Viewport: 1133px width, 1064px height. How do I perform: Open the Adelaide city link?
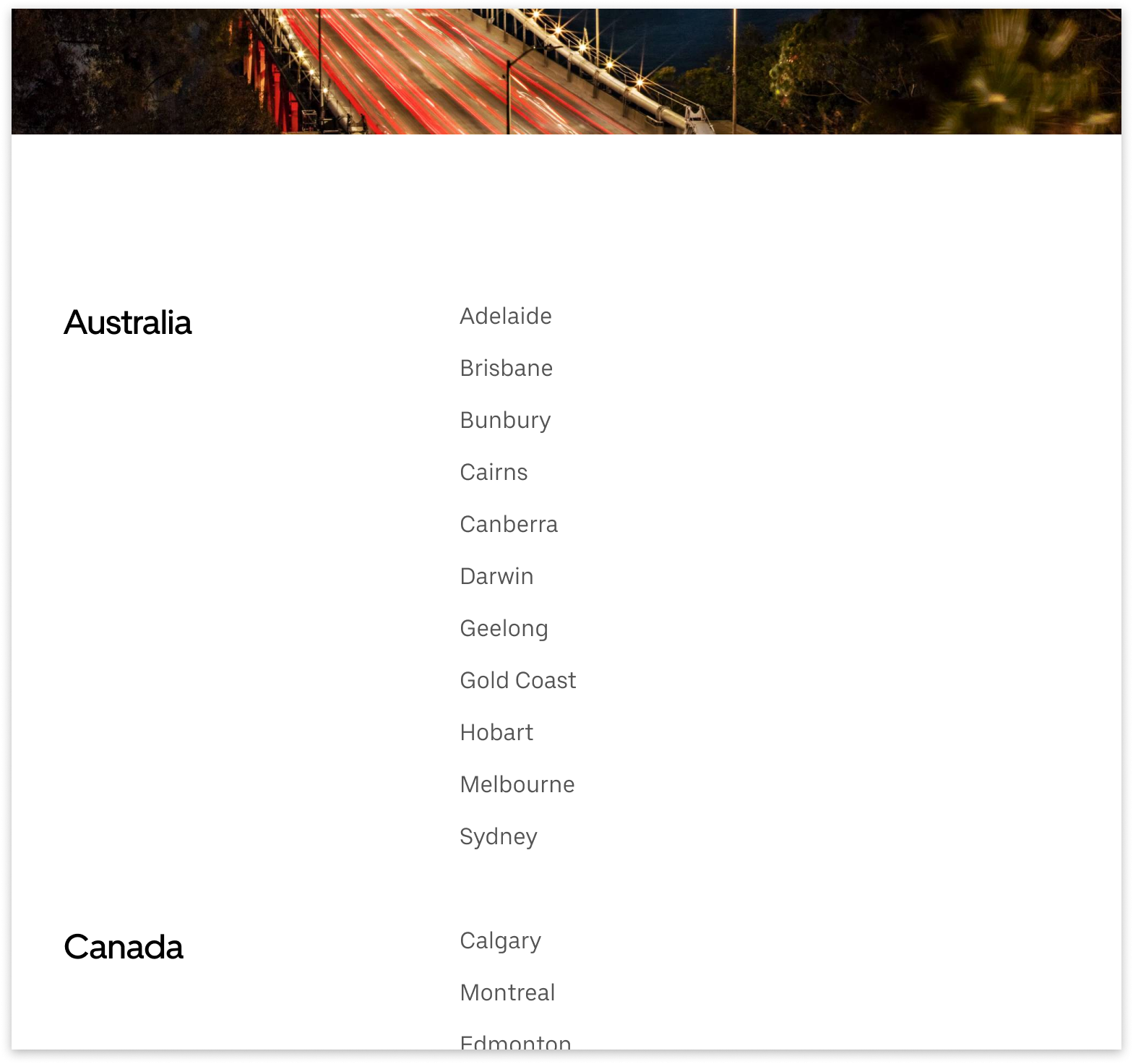tap(506, 316)
